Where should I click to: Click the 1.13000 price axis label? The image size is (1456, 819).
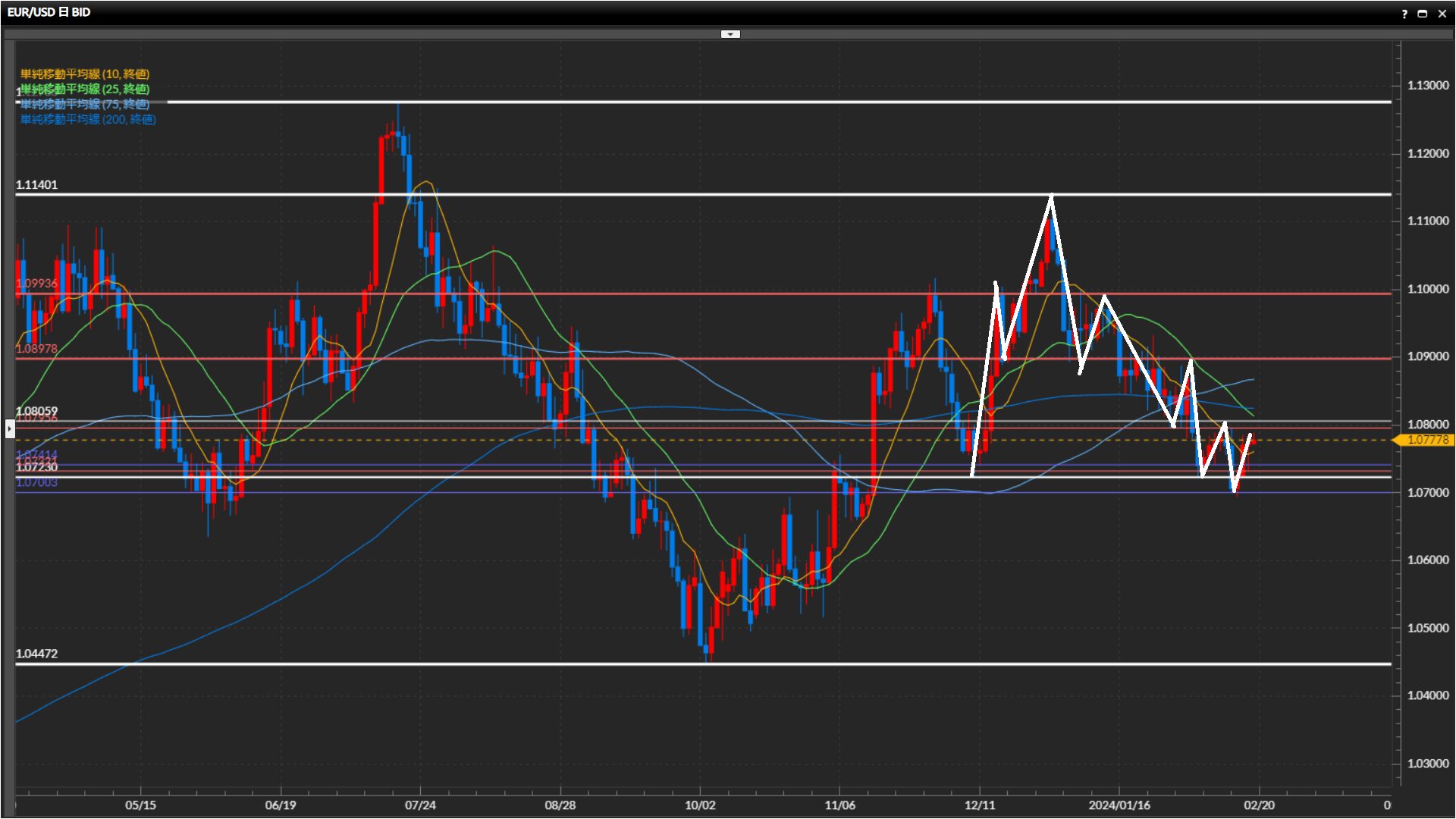pyautogui.click(x=1427, y=86)
